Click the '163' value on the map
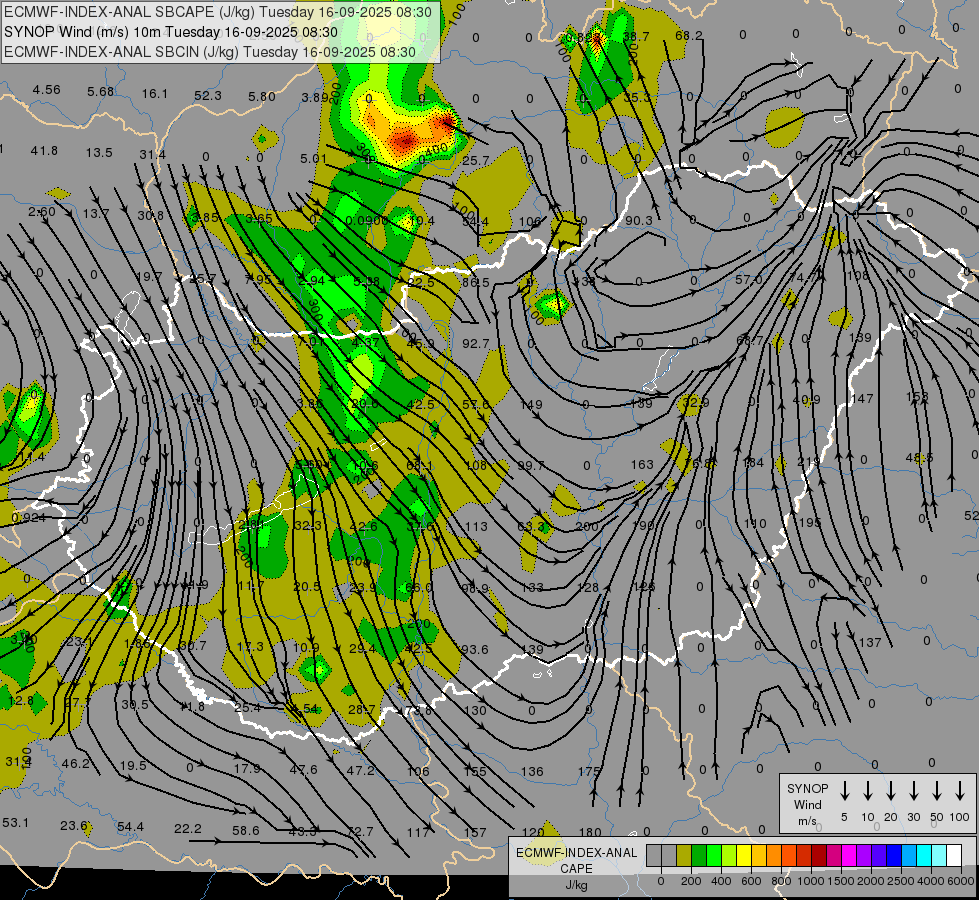 click(x=642, y=464)
